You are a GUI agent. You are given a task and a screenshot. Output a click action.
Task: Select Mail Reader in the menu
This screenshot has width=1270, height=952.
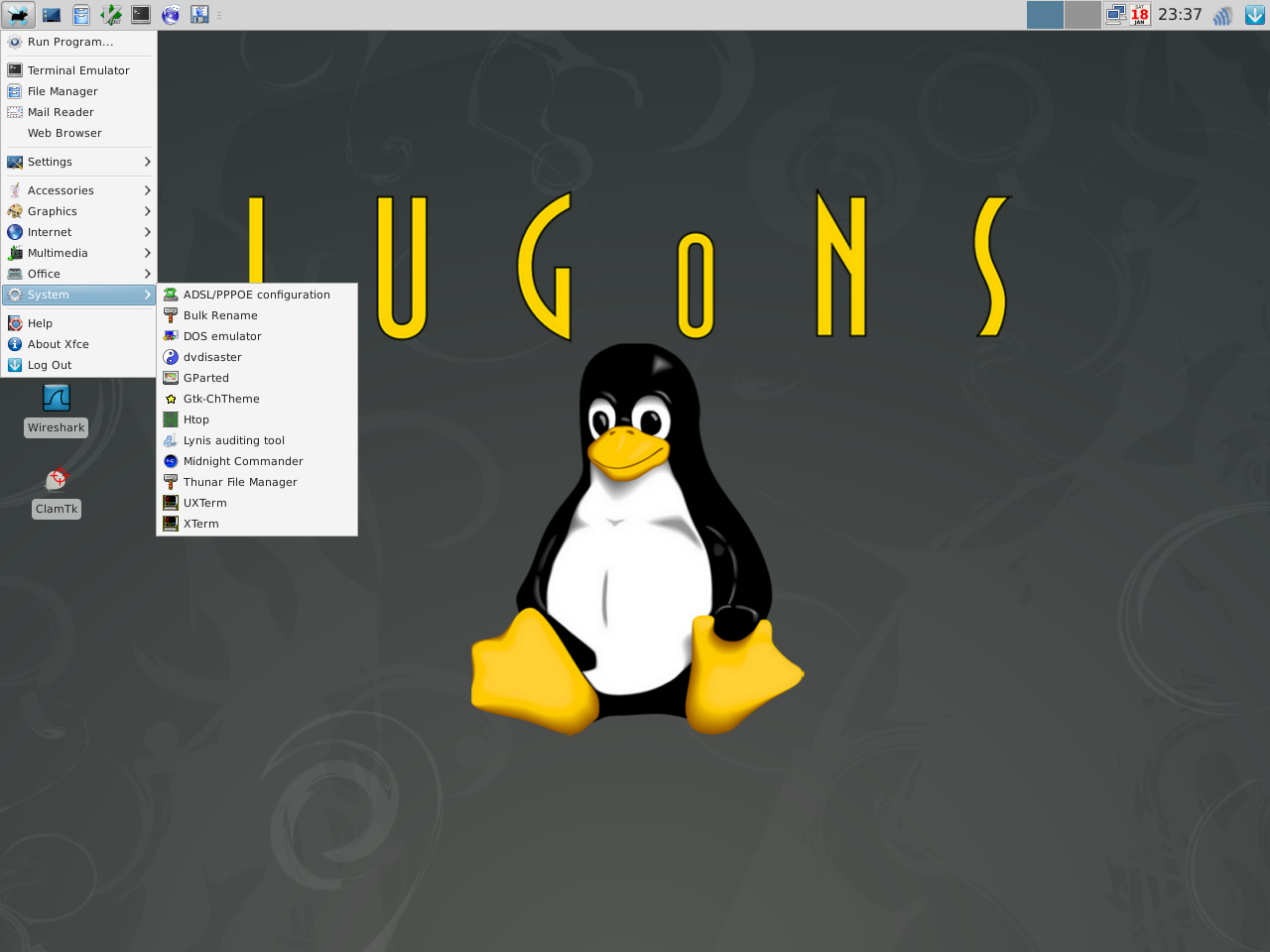[x=78, y=112]
